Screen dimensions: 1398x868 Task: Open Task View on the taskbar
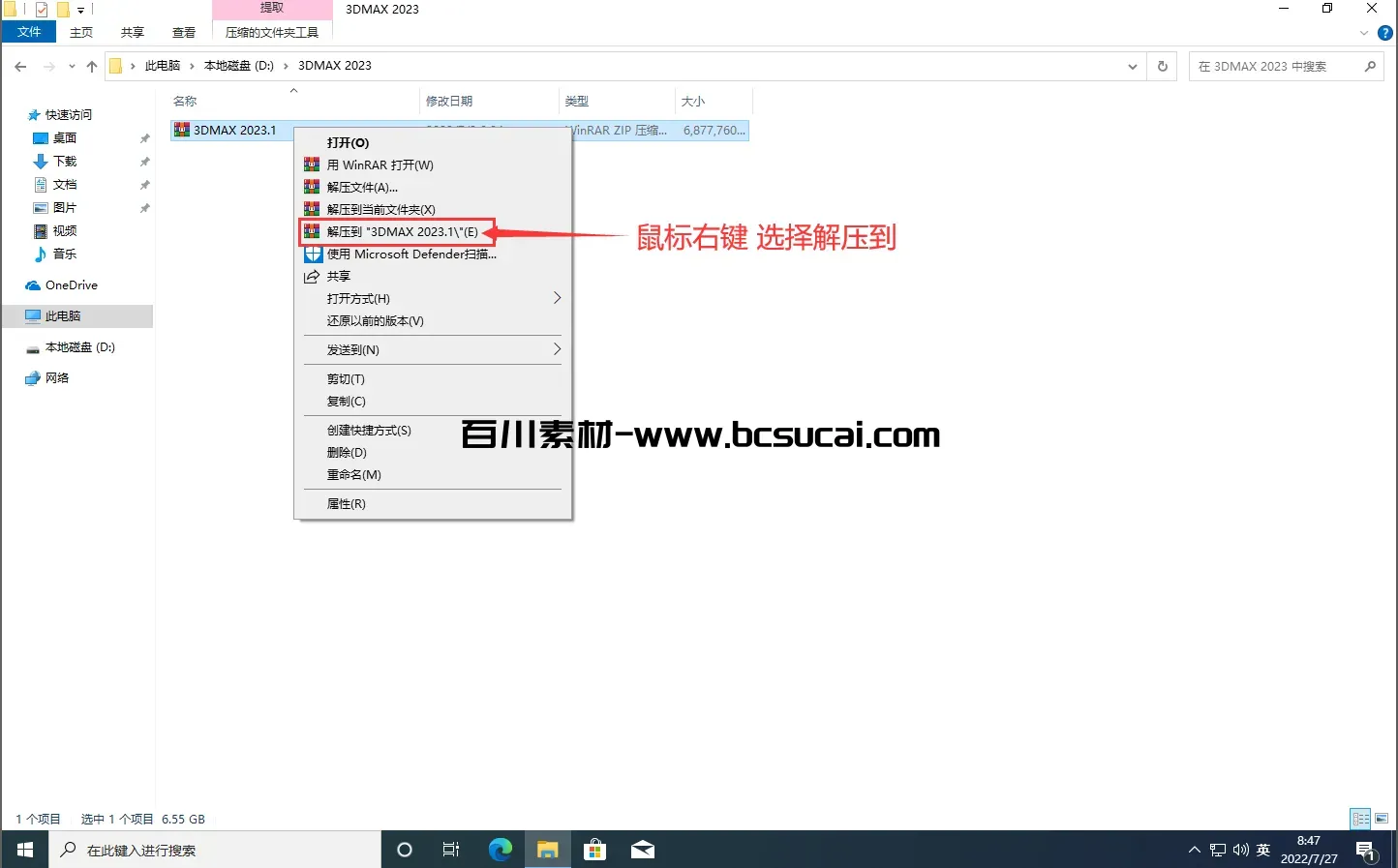(451, 850)
